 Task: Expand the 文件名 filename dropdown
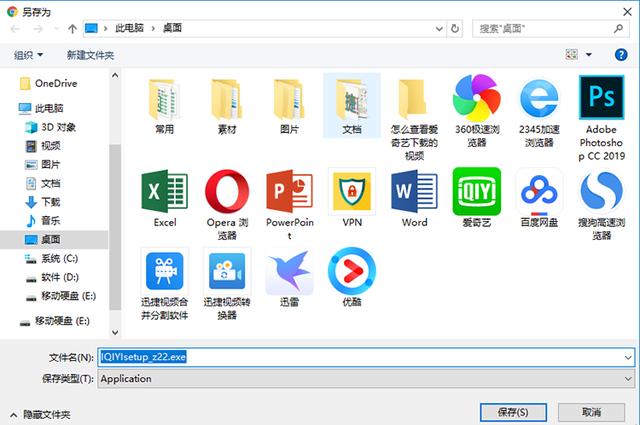pos(628,357)
